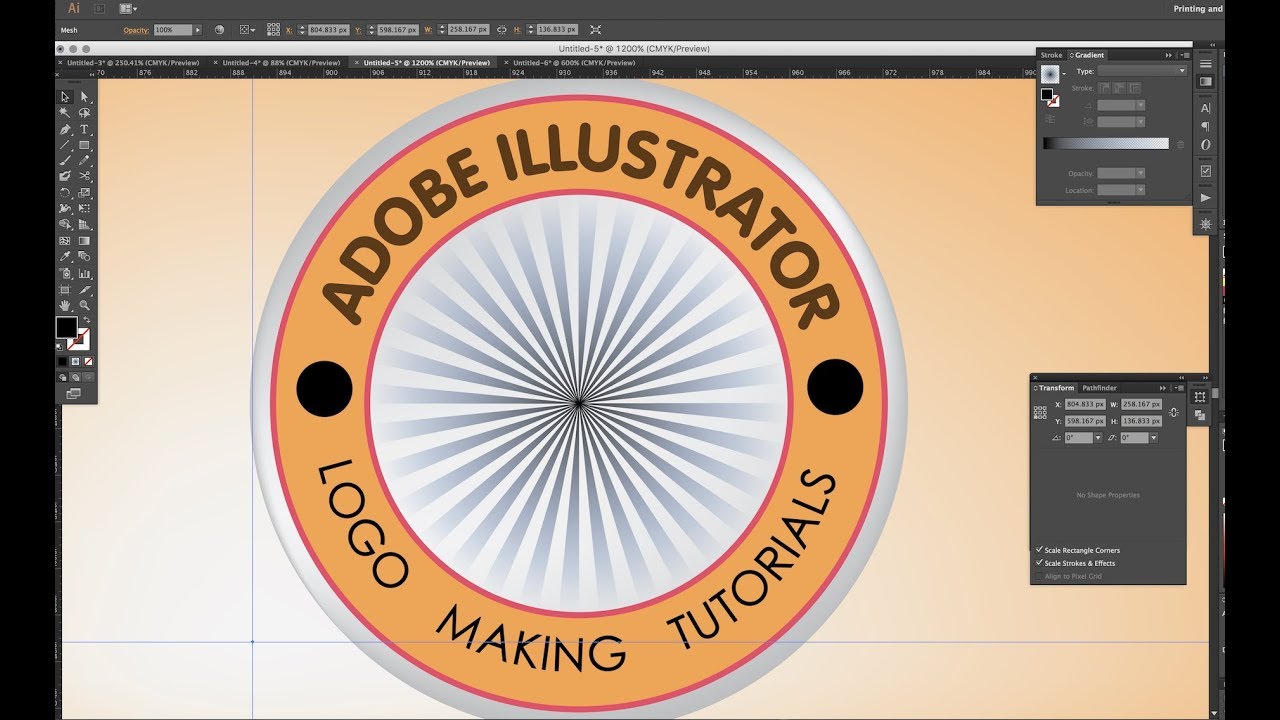Switch to the Transform panel tab
1280x720 pixels.
click(x=1056, y=388)
